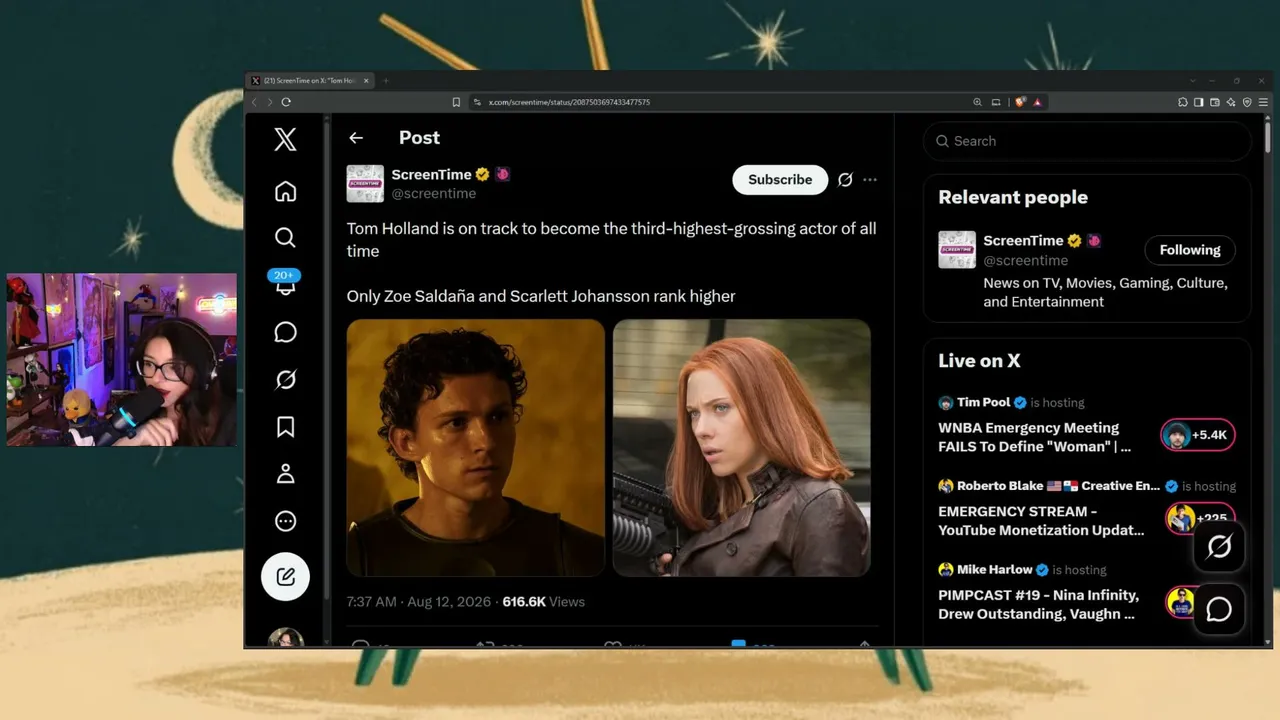Close the ScreenTime on X browser tab
Image resolution: width=1280 pixels, height=720 pixels.
(x=366, y=81)
